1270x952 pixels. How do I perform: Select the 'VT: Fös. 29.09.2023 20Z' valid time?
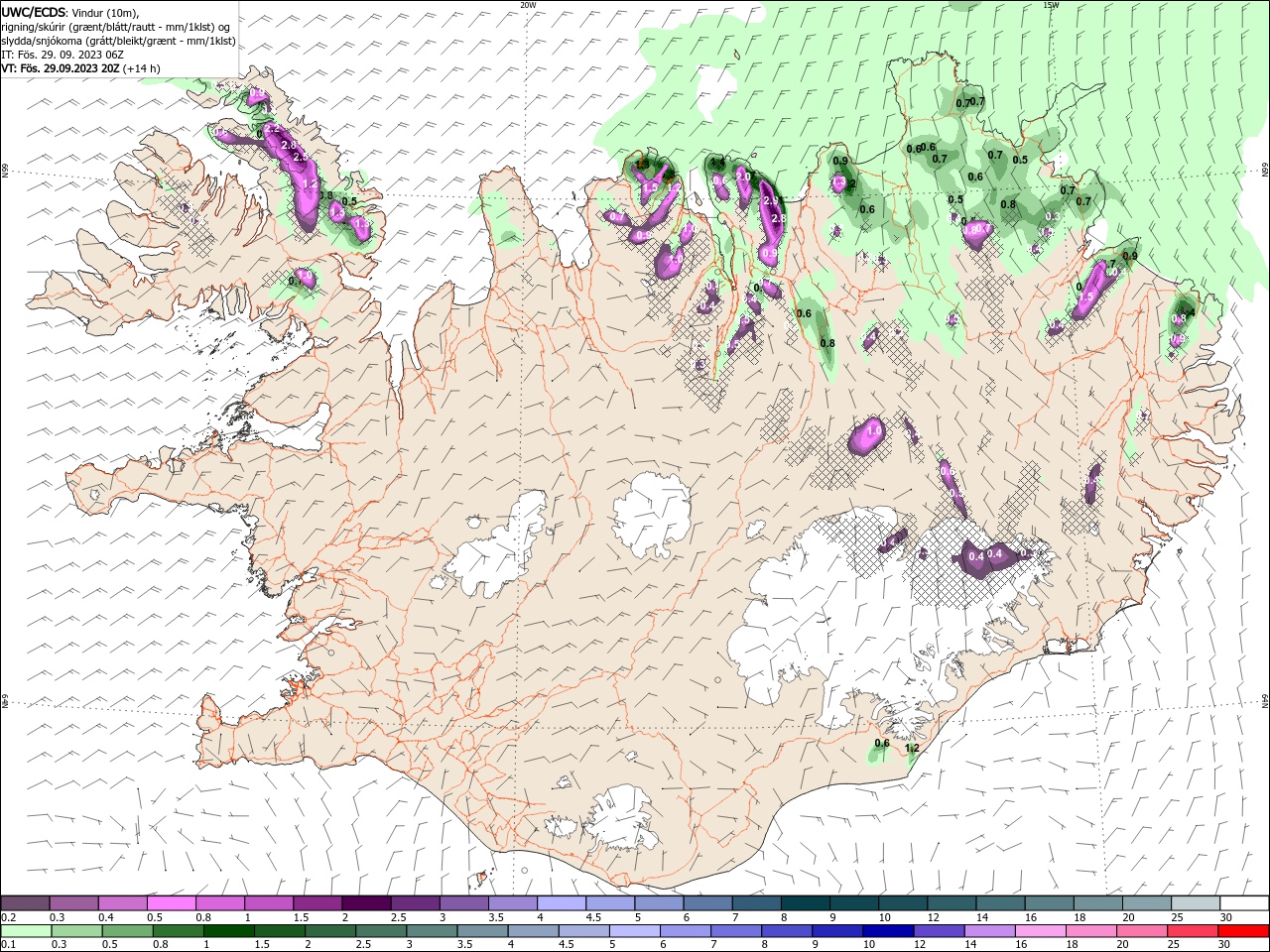pyautogui.click(x=61, y=68)
